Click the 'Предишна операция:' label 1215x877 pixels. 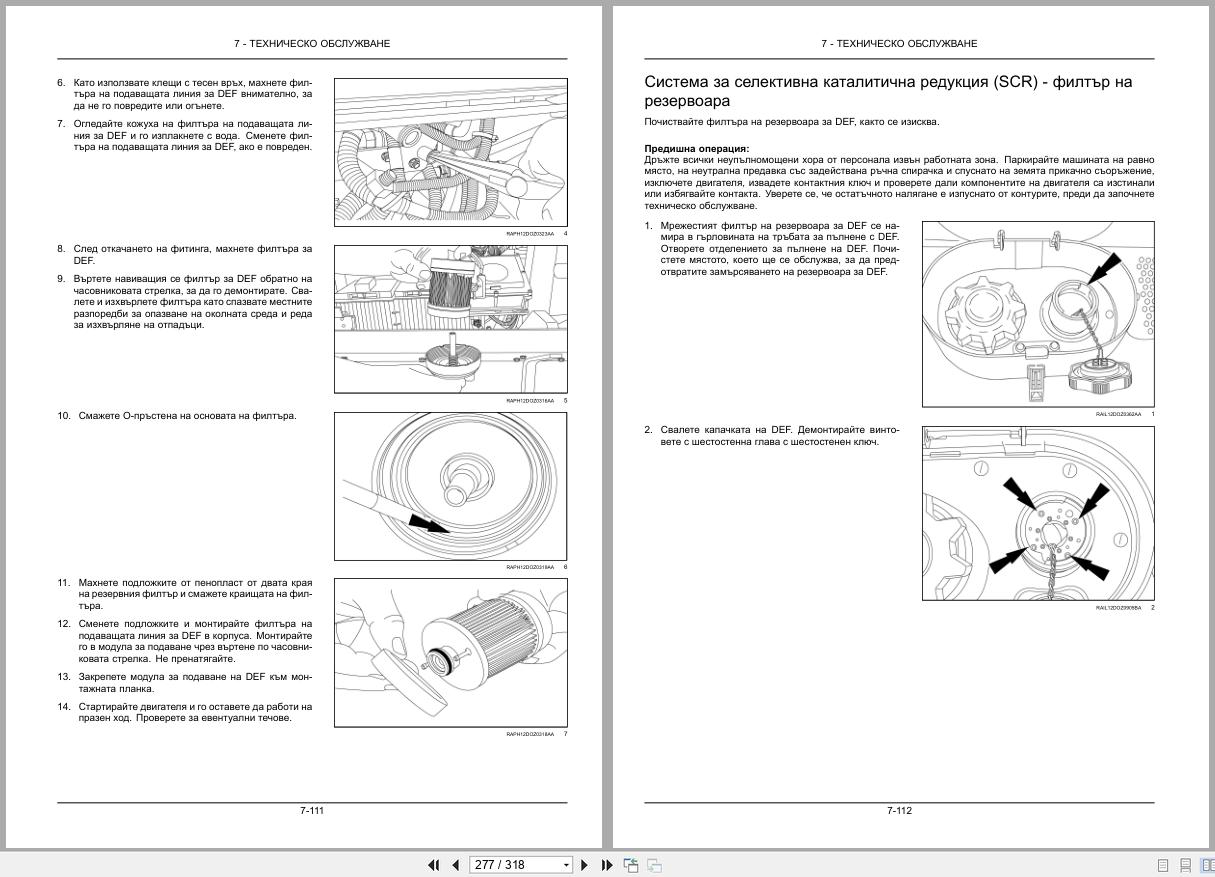[x=696, y=148]
